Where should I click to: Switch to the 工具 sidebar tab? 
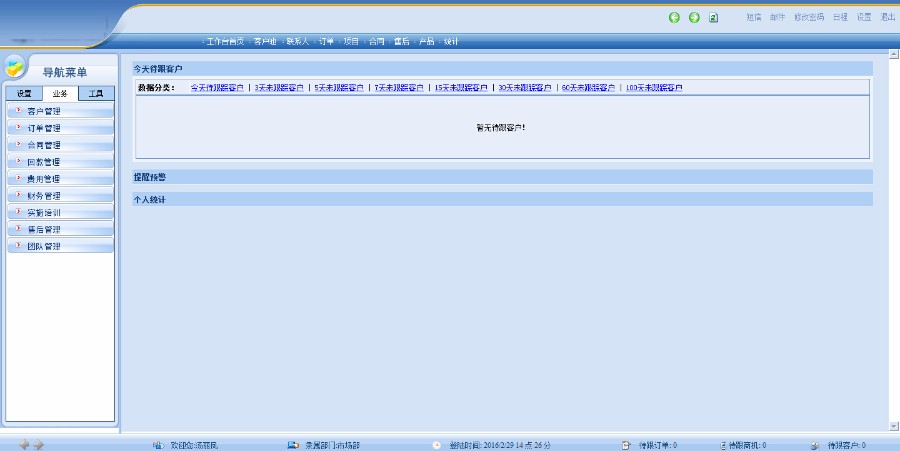(x=96, y=94)
